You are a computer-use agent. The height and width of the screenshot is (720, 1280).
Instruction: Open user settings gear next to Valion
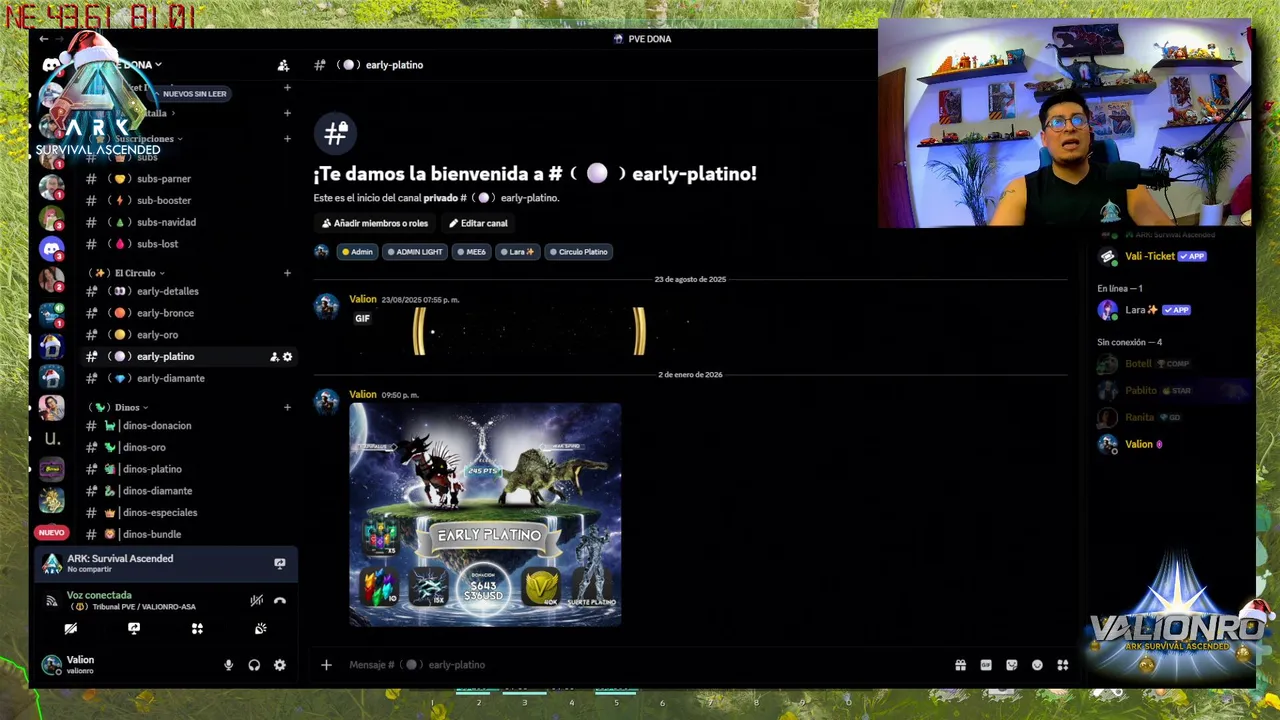point(280,665)
